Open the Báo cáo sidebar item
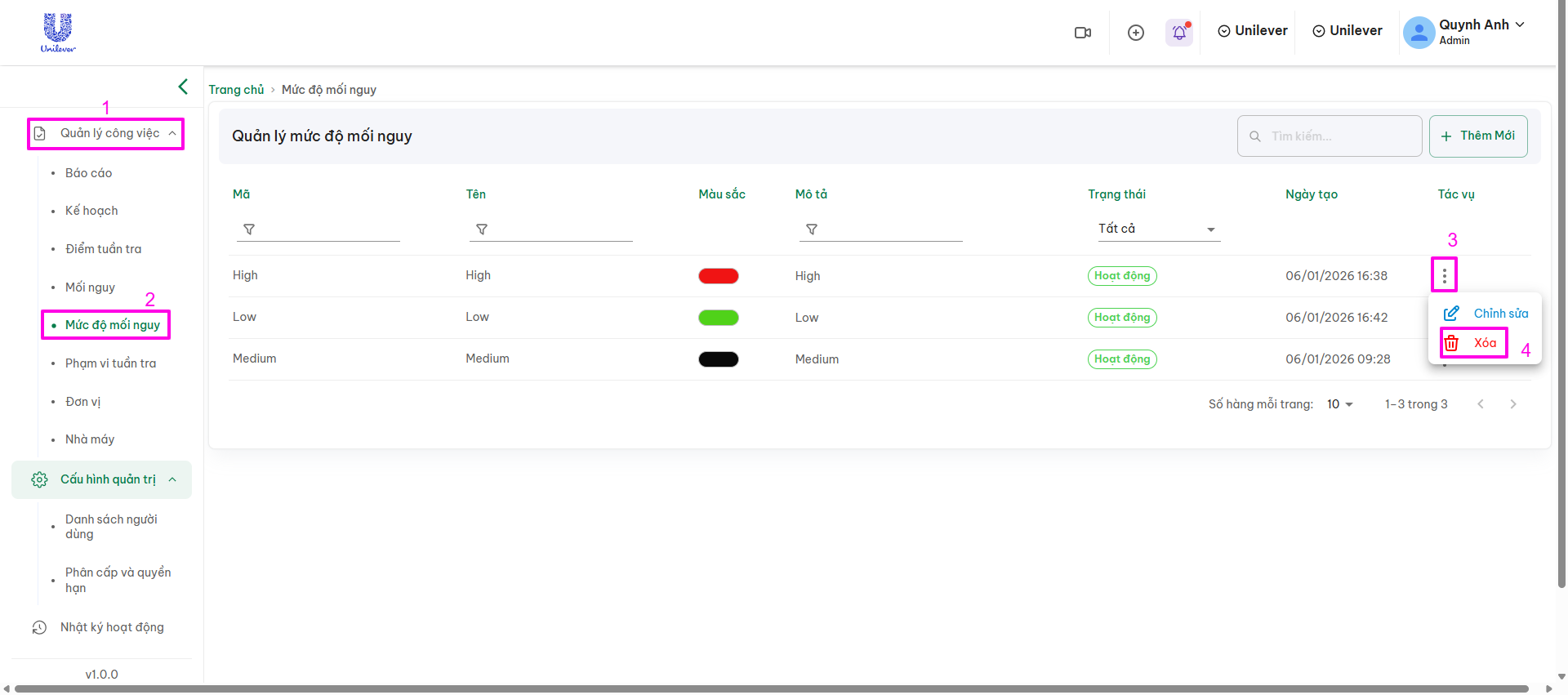The height and width of the screenshot is (695, 1568). pos(88,173)
